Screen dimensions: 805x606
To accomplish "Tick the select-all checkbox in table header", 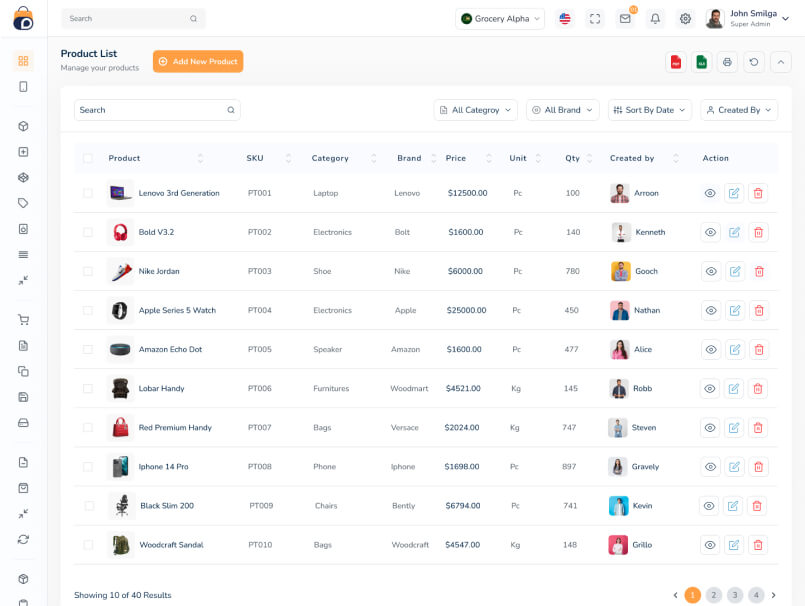I will (x=88, y=158).
